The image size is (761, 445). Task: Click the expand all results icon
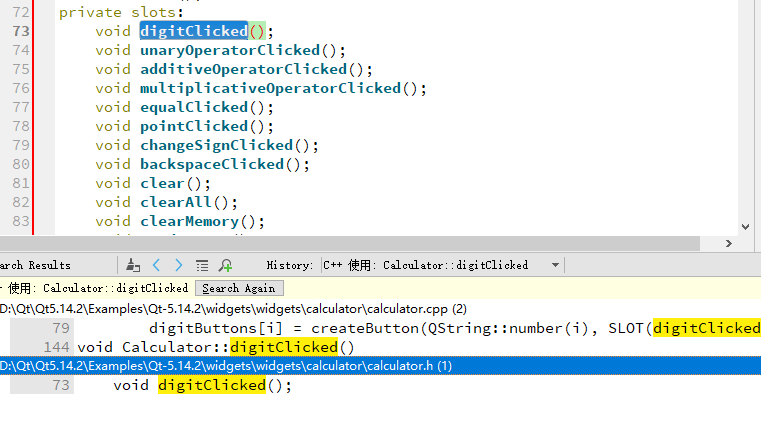pyautogui.click(x=202, y=265)
